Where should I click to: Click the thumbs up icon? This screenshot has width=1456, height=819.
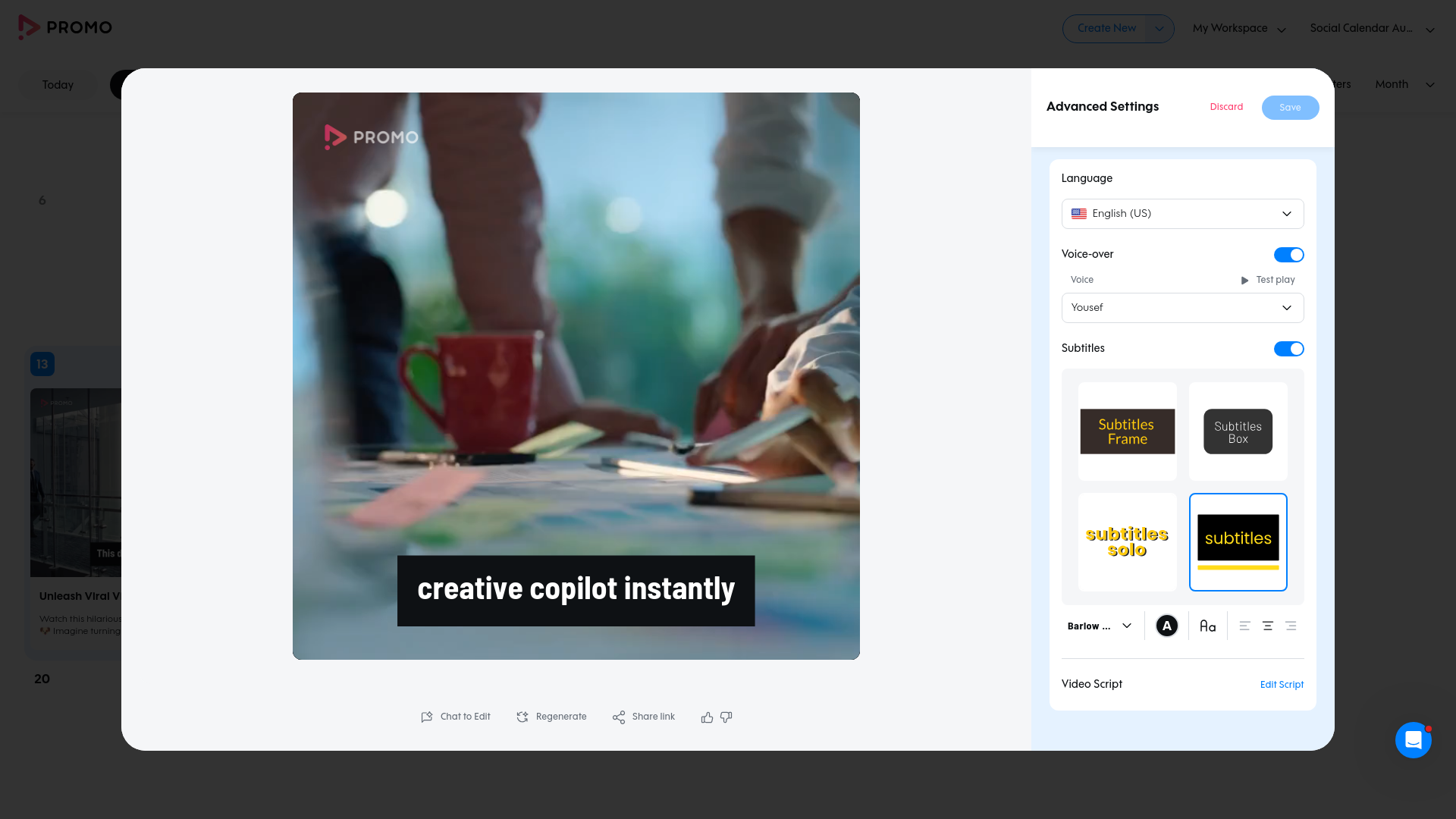click(x=707, y=717)
